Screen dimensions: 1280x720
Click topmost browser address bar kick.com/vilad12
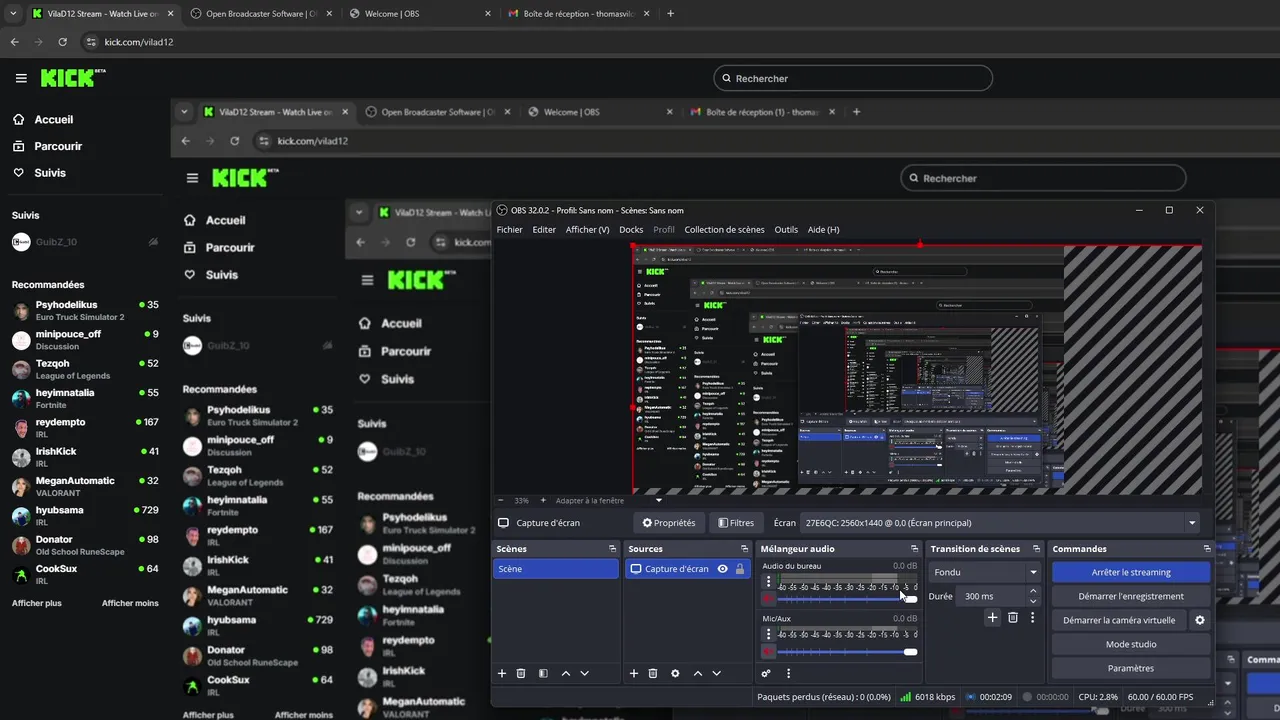tap(139, 42)
